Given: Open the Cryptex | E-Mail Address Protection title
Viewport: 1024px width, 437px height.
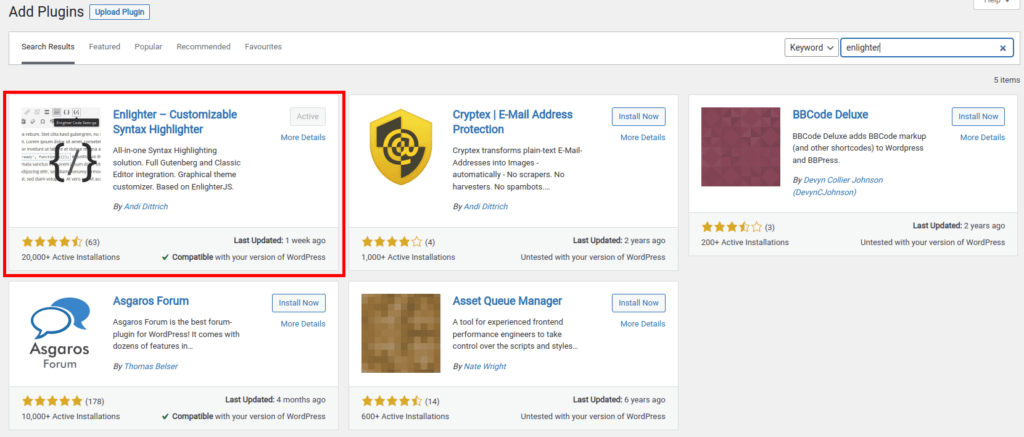Looking at the screenshot, I should [513, 121].
